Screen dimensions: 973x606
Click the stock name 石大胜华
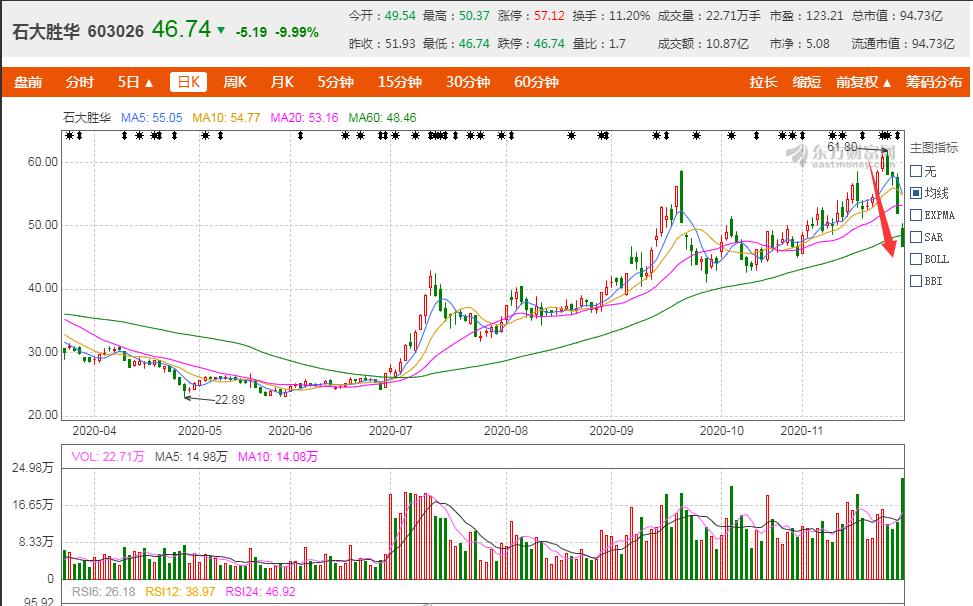pyautogui.click(x=46, y=31)
